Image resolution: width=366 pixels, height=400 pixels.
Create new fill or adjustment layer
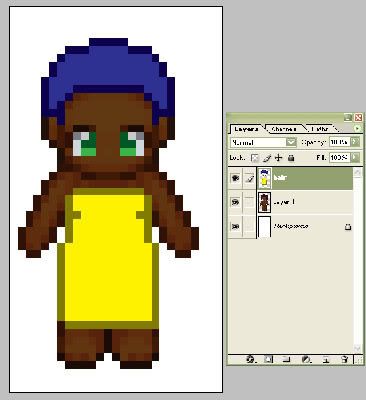[306, 360]
